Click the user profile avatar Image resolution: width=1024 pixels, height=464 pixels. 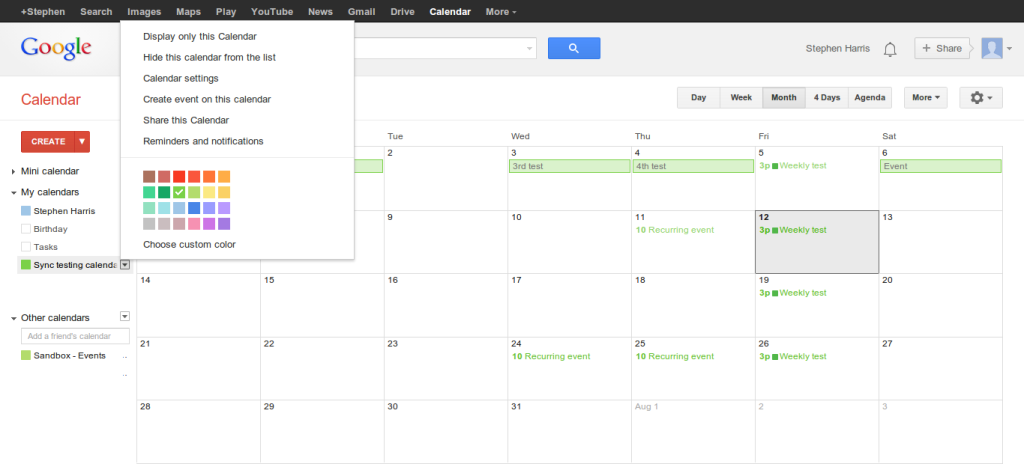992,48
